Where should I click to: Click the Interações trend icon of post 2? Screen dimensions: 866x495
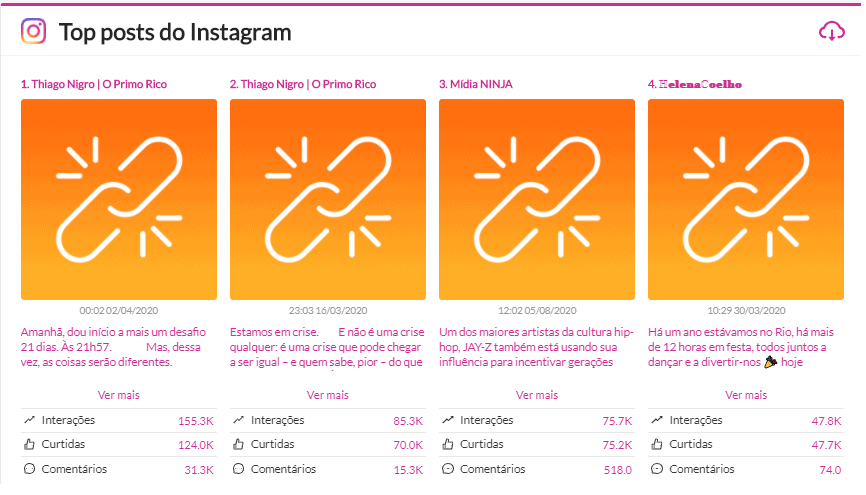pos(238,420)
